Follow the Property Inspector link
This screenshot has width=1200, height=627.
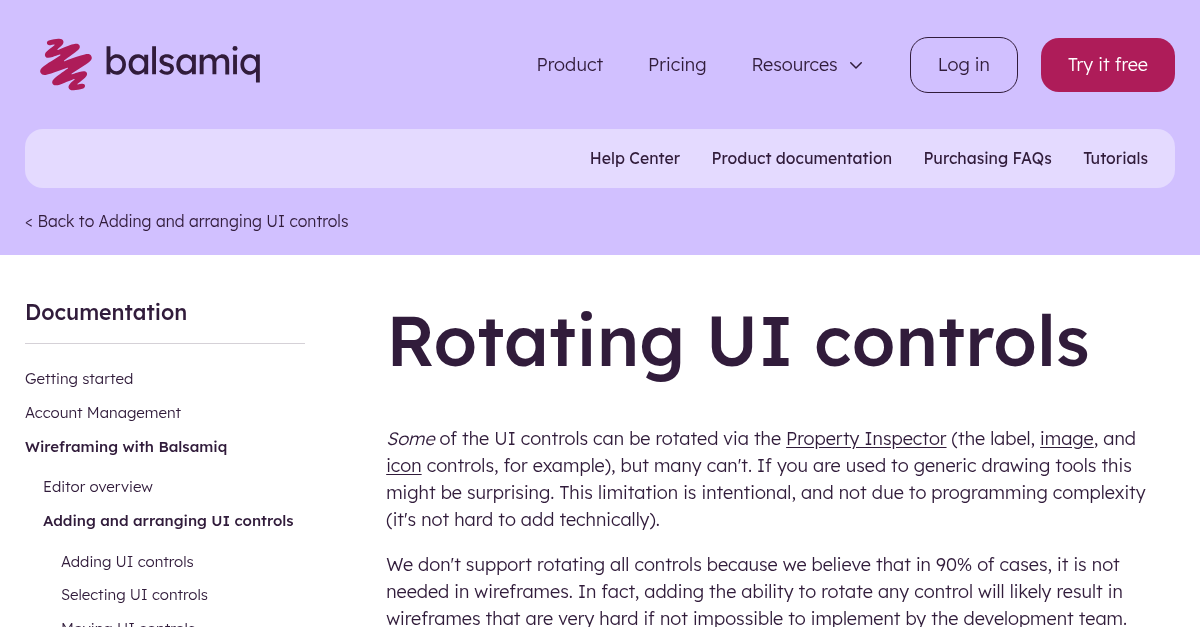pyautogui.click(x=866, y=438)
